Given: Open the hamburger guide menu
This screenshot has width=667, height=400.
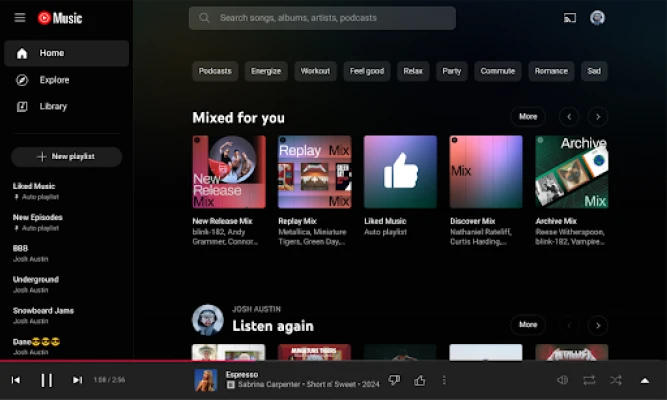Looking at the screenshot, I should click(x=20, y=18).
